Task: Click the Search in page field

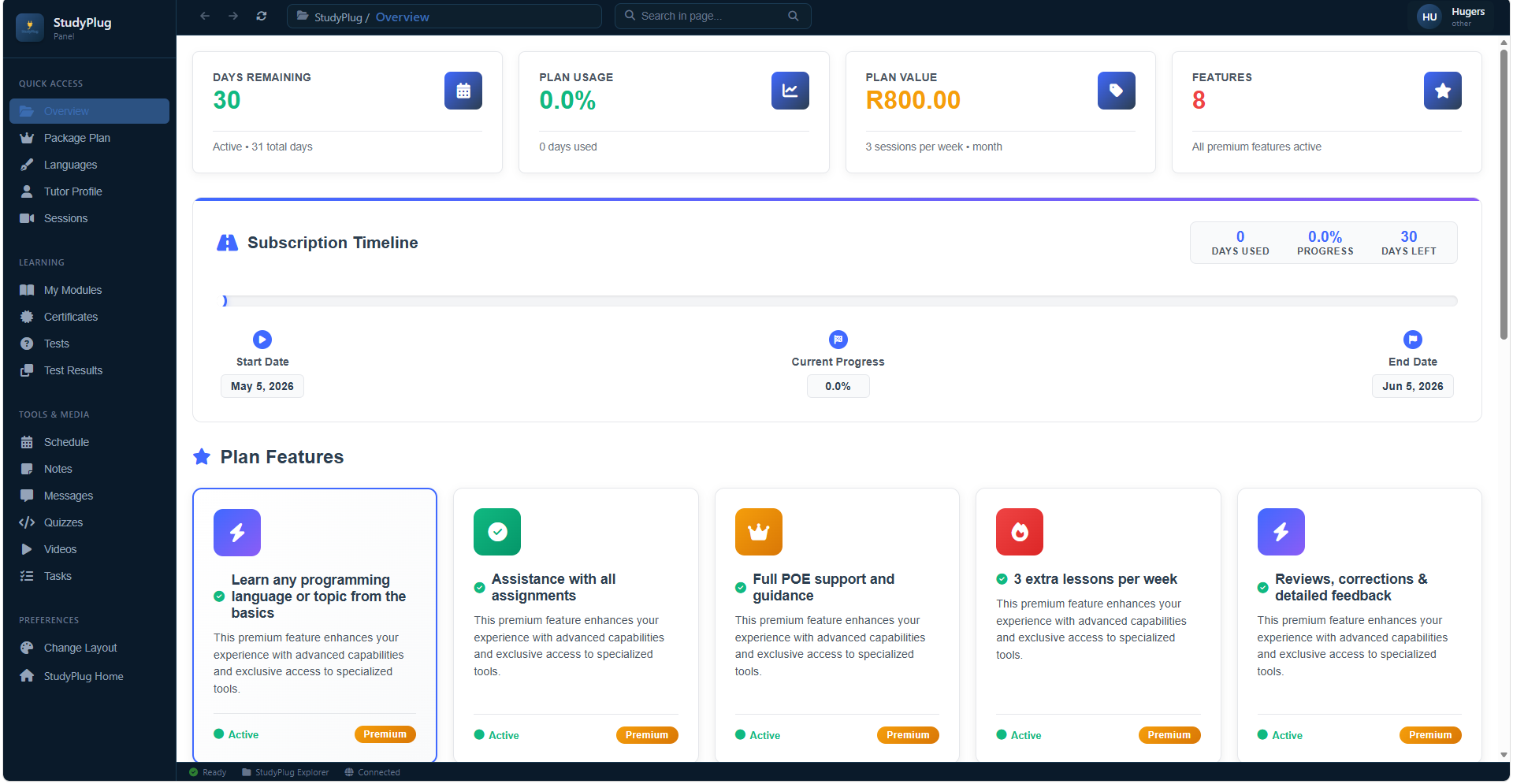Action: (712, 16)
